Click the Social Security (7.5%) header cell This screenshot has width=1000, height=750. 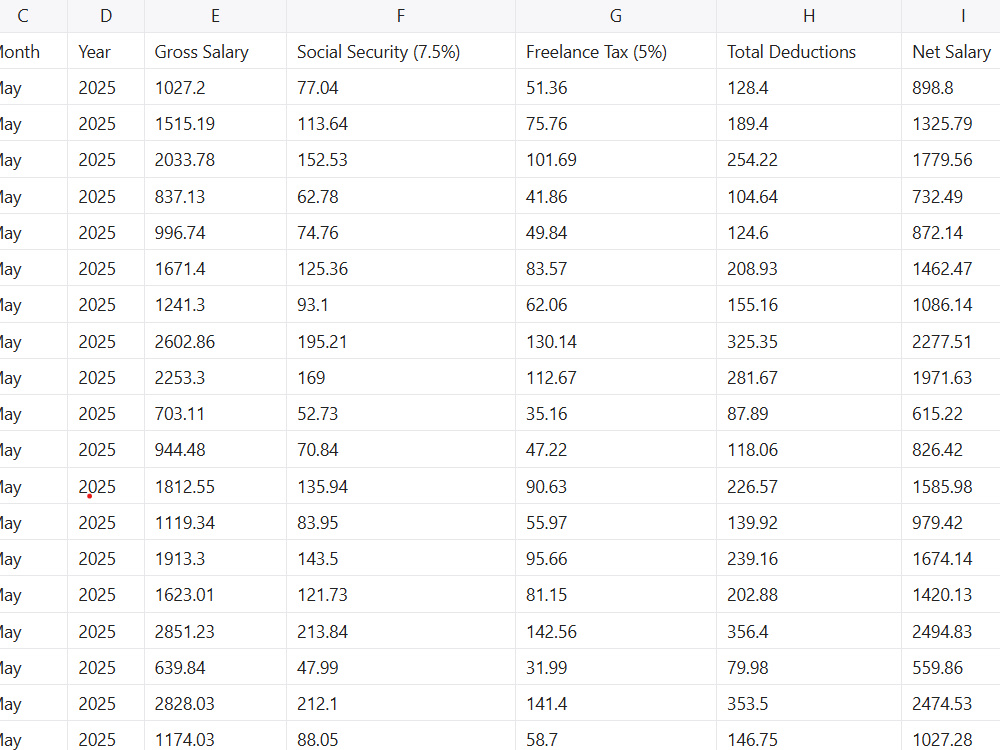click(401, 51)
